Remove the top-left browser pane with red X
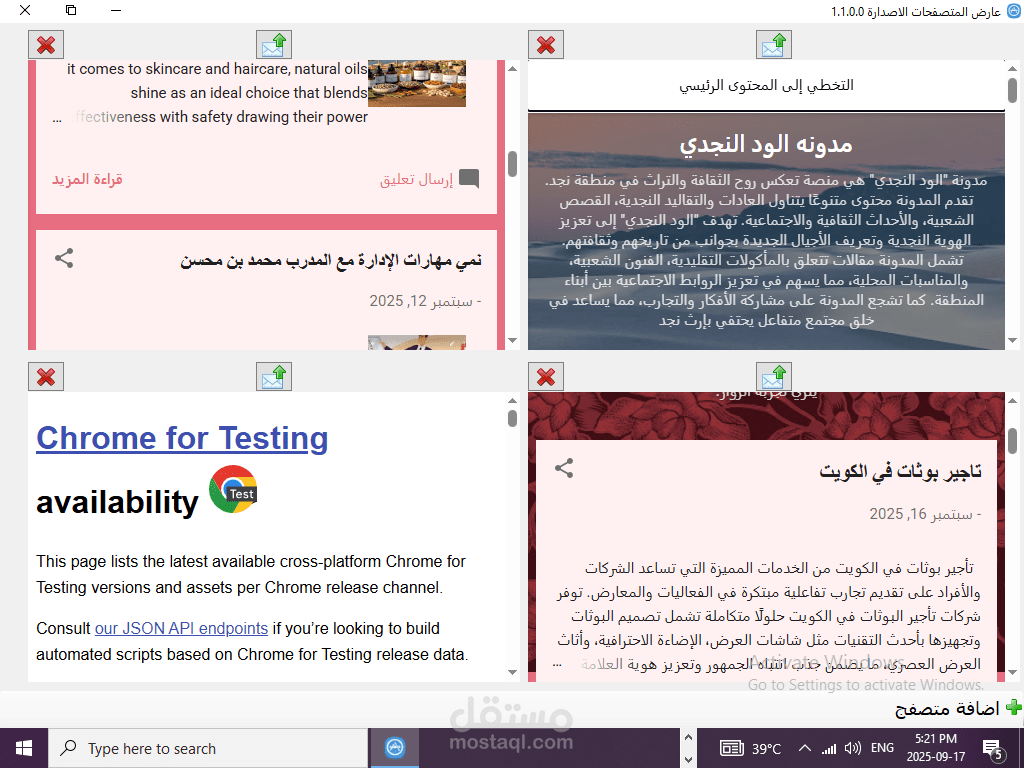Screen dimensions: 1024x768 click(45, 43)
